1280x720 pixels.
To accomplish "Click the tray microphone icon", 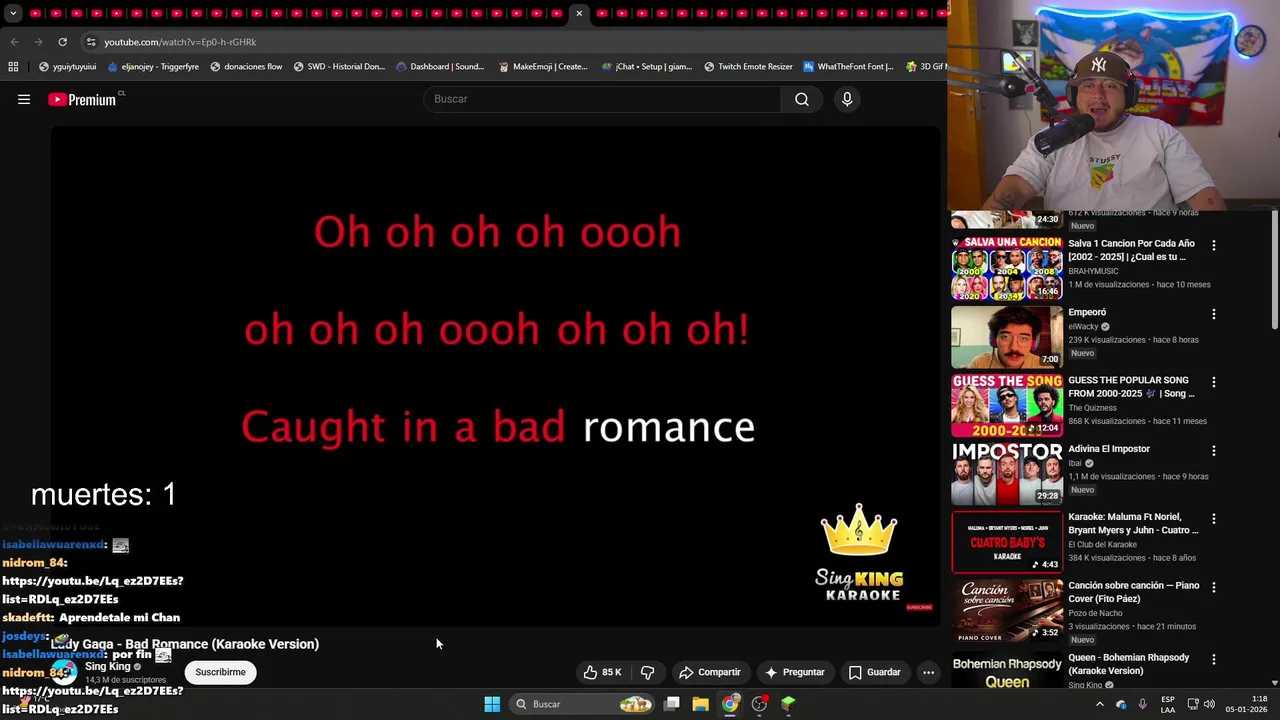I will pyautogui.click(x=1142, y=704).
